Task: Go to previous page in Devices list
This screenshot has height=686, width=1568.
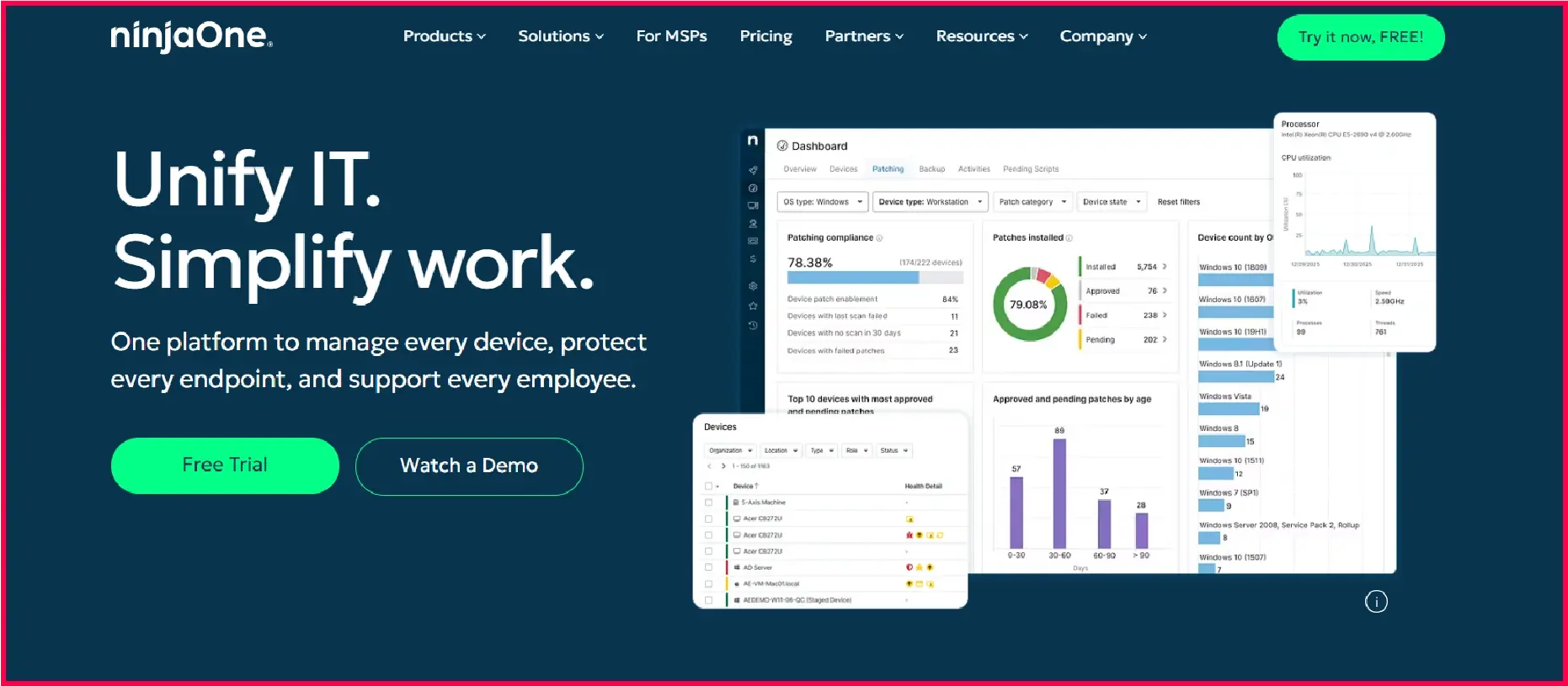Action: 709,465
